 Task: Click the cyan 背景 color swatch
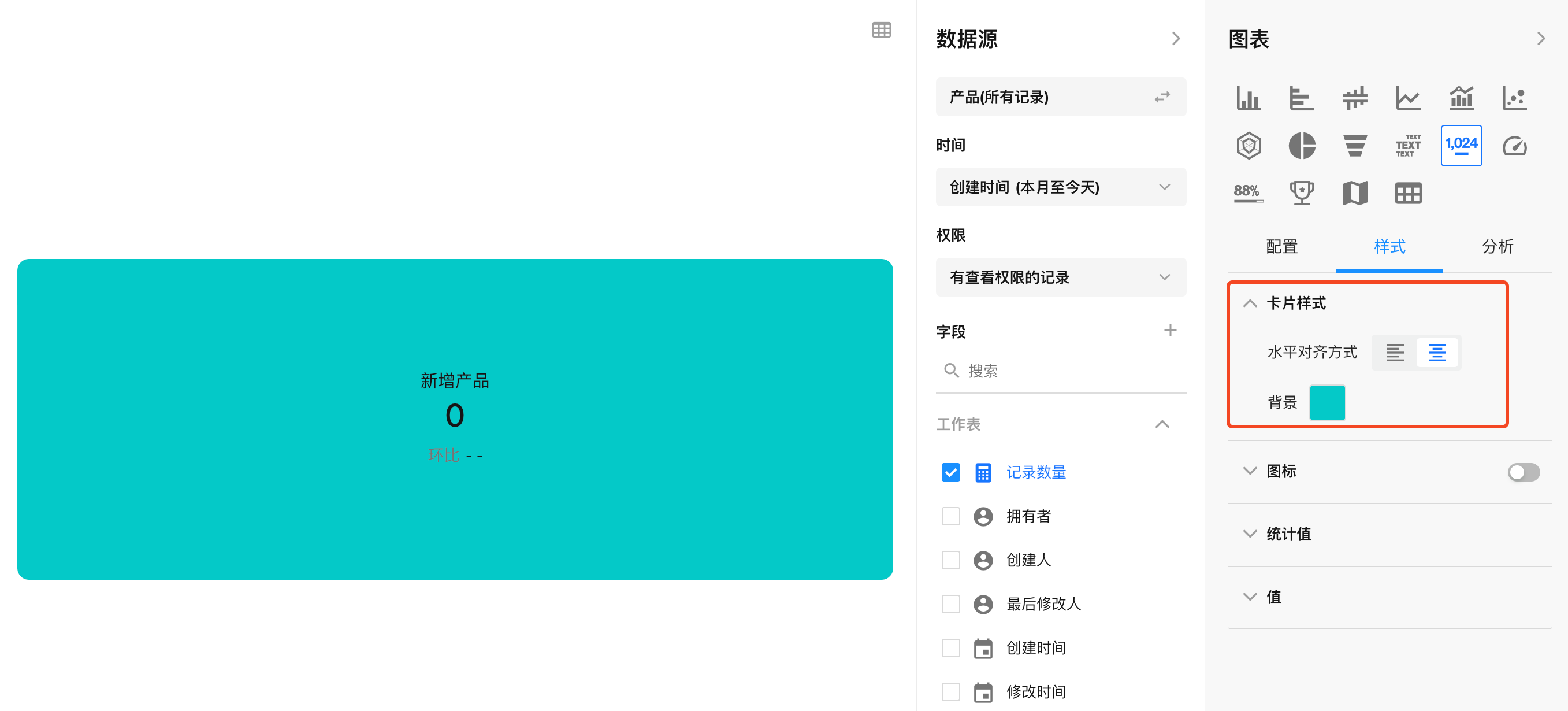pyautogui.click(x=1327, y=402)
